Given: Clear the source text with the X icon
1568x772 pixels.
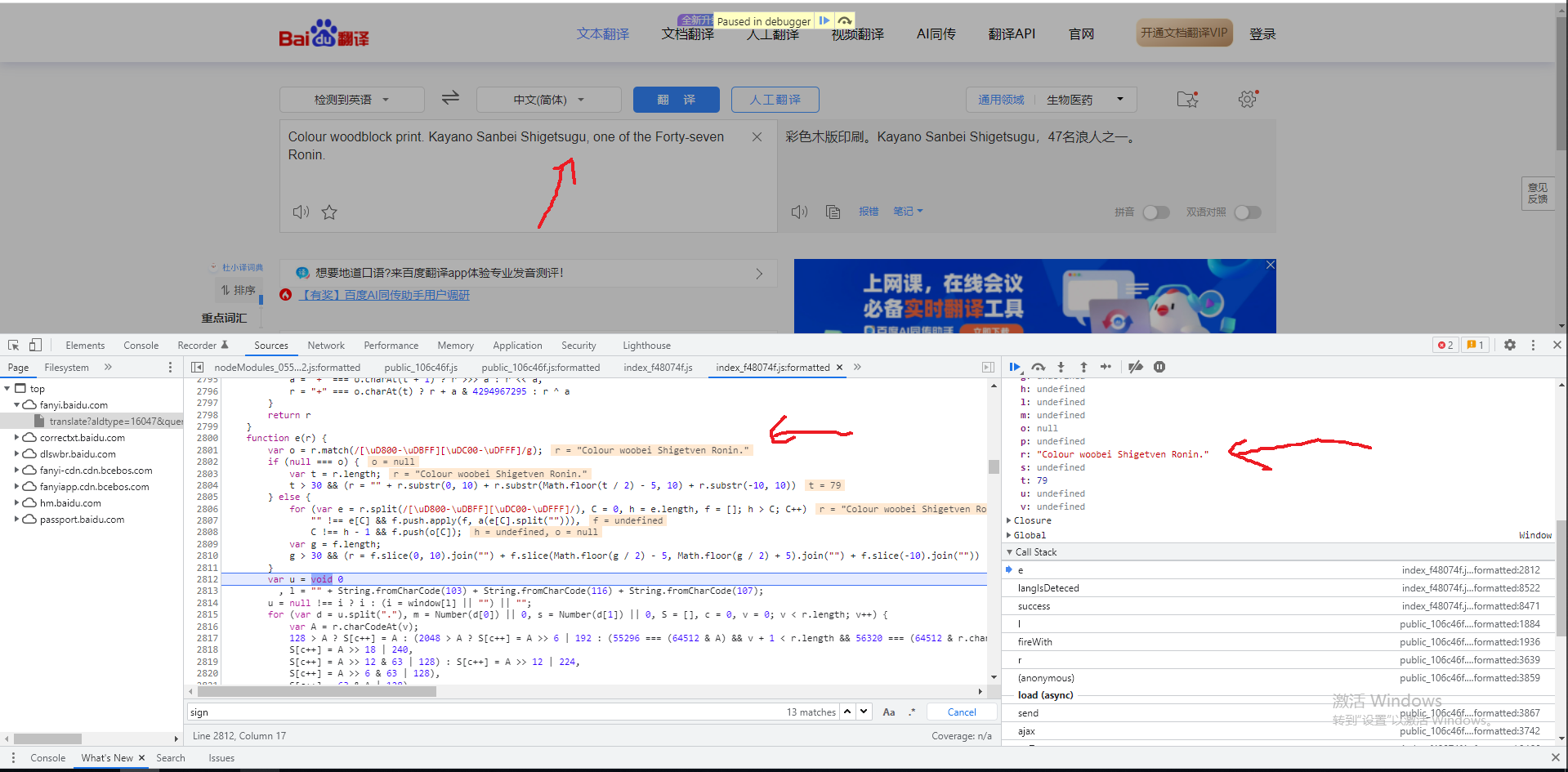Looking at the screenshot, I should pos(757,137).
